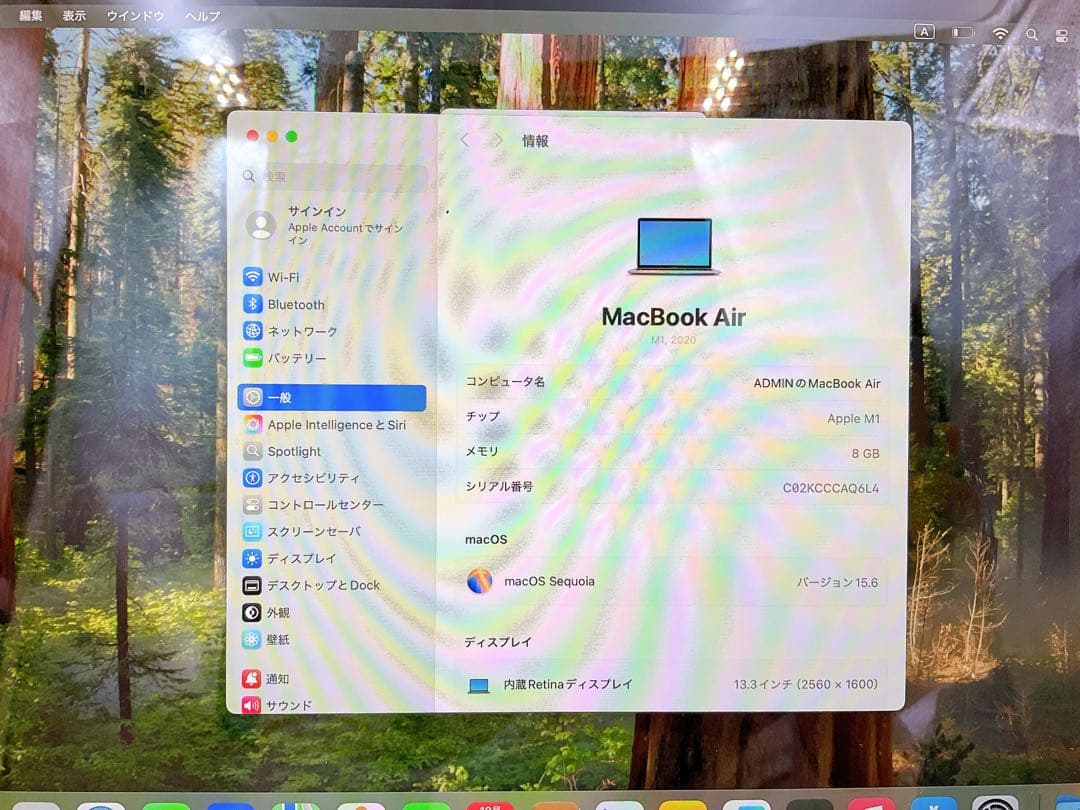Select Wi-Fi in the settings sidebar
Screen dimensions: 1080x810
[x=298, y=277]
